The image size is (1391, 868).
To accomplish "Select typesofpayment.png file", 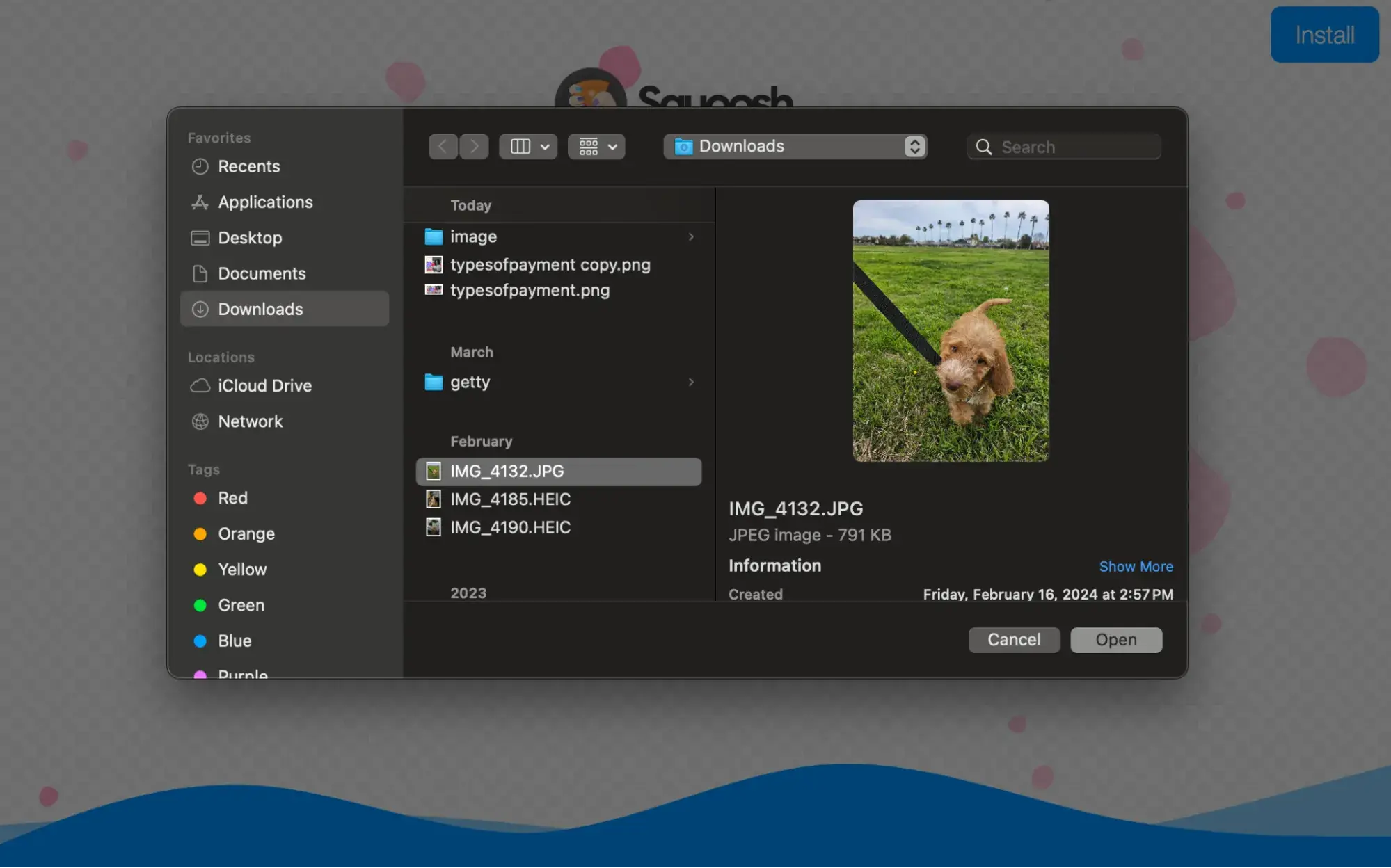I will coord(559,290).
